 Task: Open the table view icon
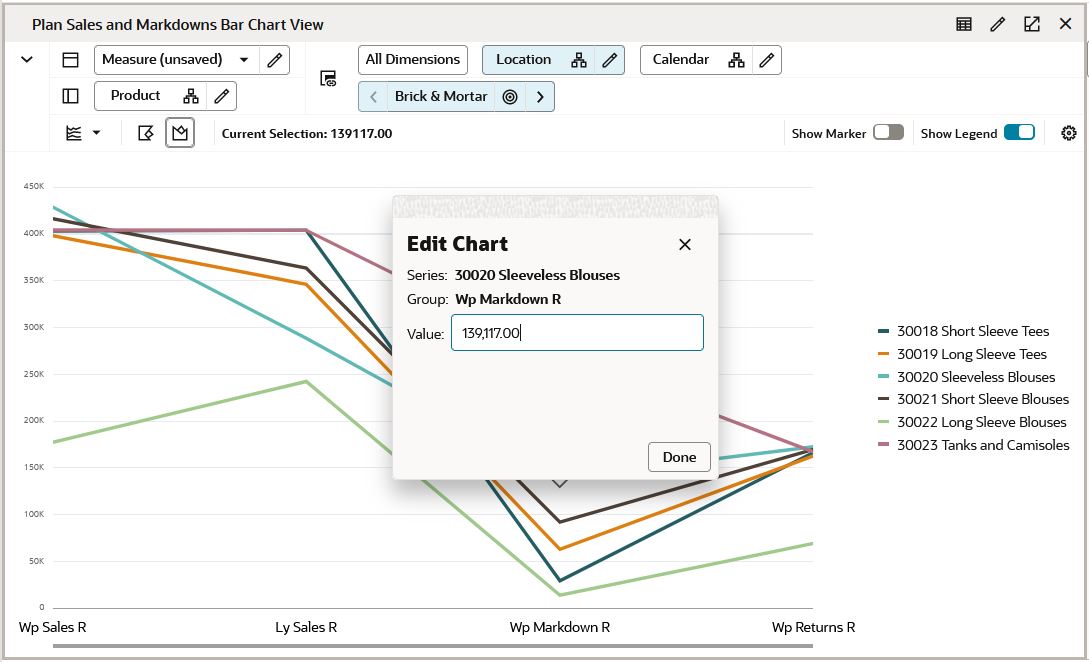point(963,23)
